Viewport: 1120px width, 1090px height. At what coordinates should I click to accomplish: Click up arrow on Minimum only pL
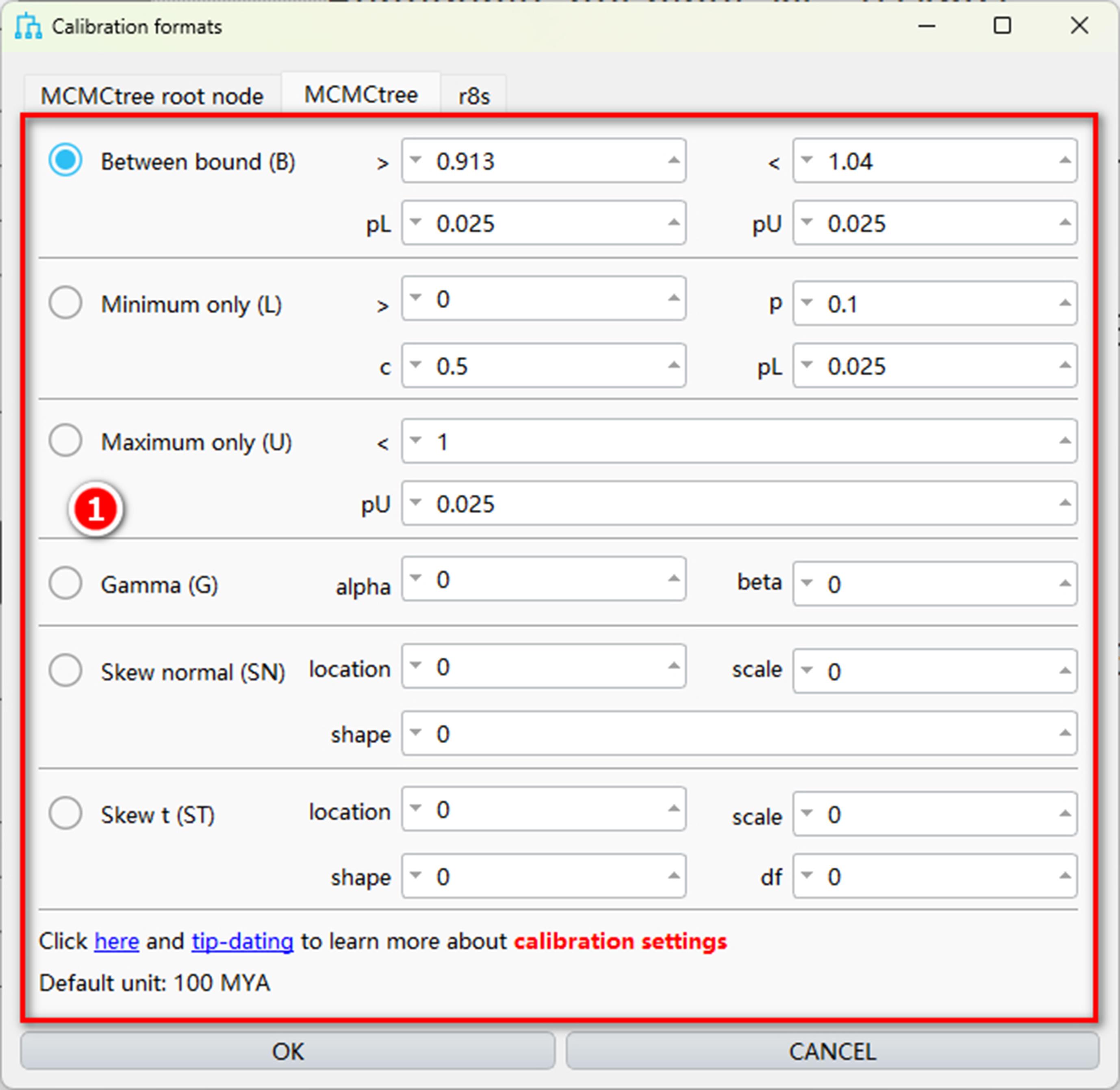(x=1064, y=365)
